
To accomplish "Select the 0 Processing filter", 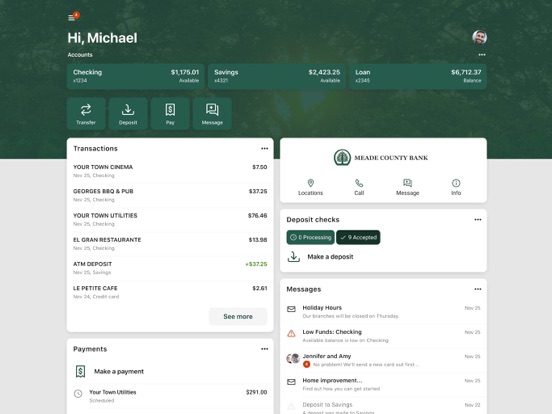I will (310, 237).
